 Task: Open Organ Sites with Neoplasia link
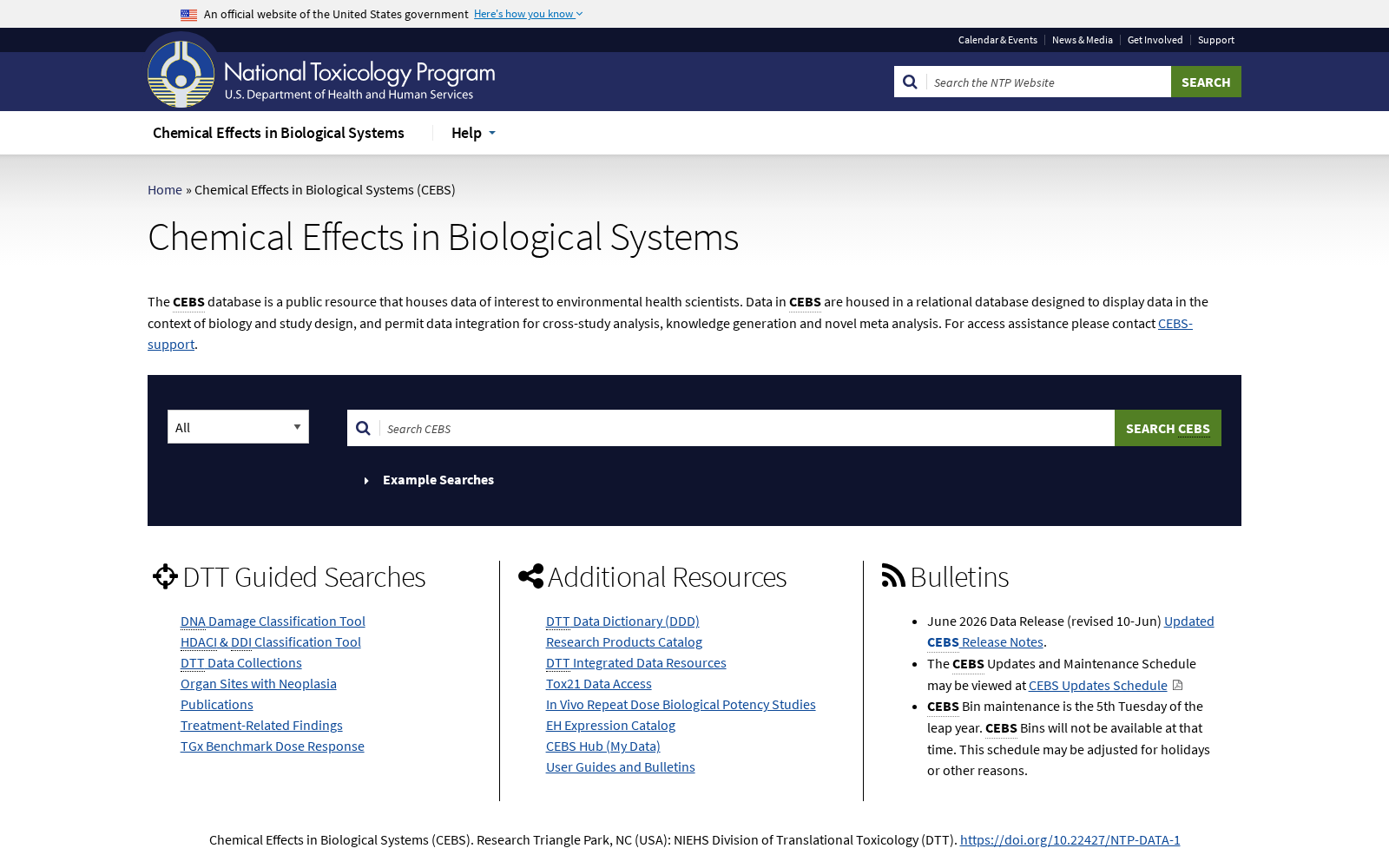coord(259,683)
